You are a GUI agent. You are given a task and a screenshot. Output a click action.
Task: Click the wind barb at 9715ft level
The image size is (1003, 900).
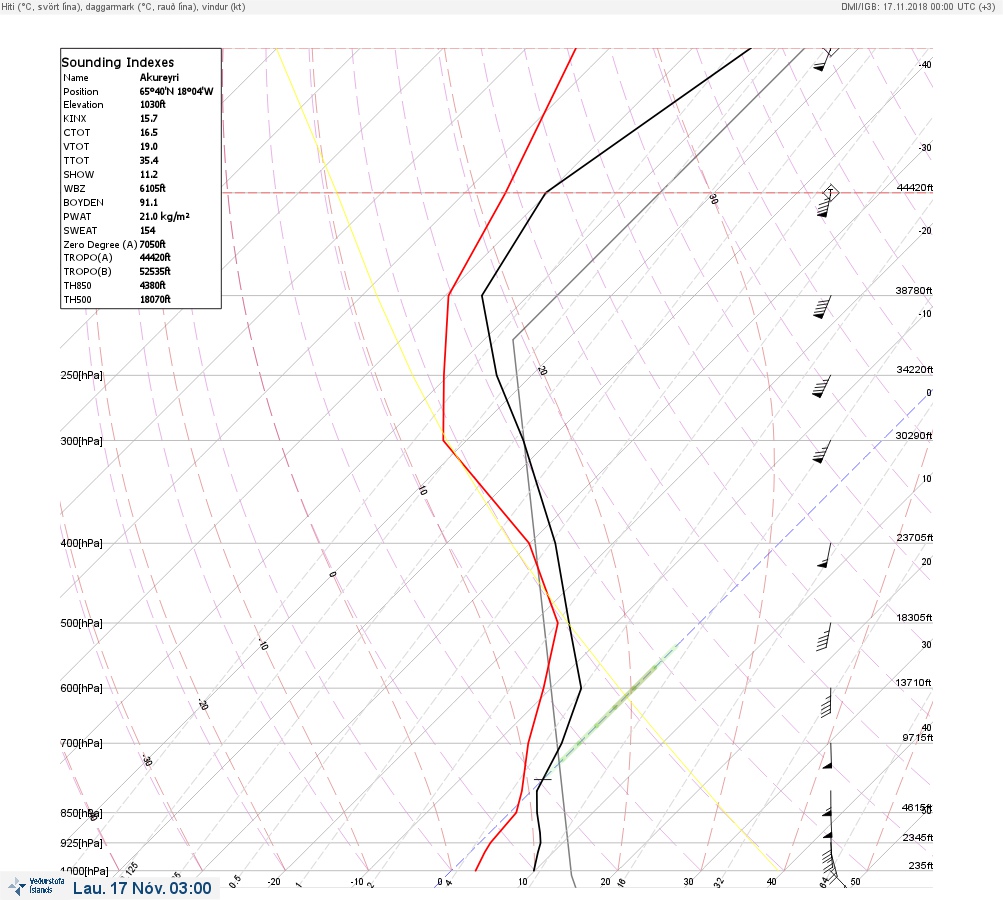pyautogui.click(x=827, y=756)
